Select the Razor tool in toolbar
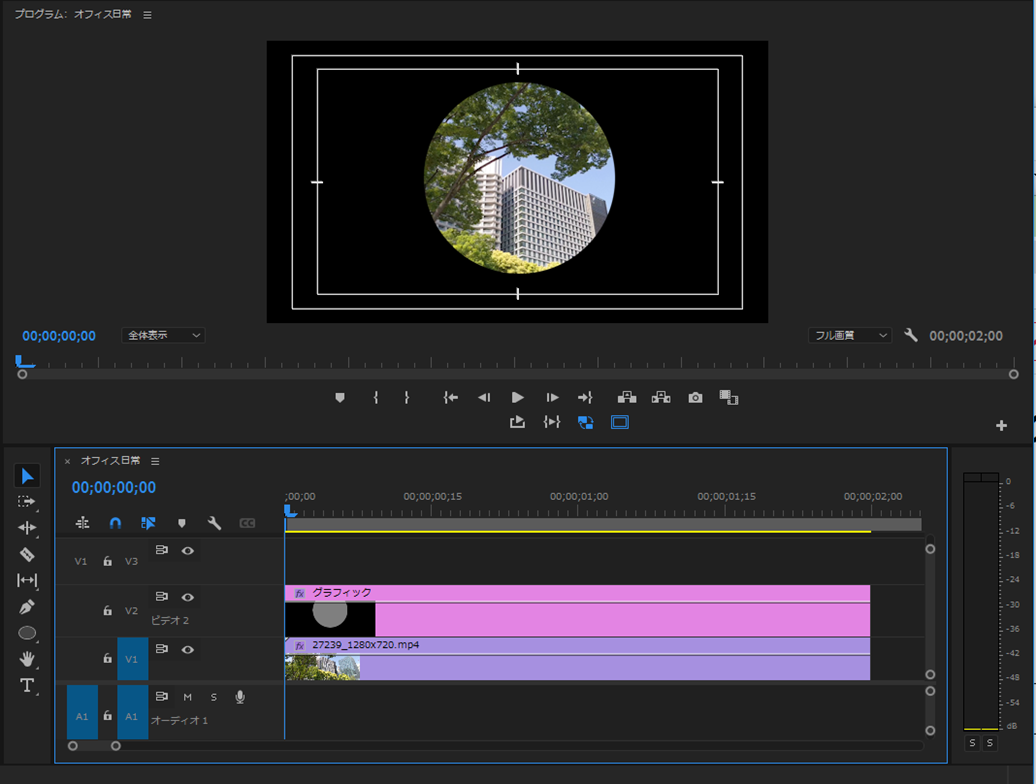 [x=27, y=554]
